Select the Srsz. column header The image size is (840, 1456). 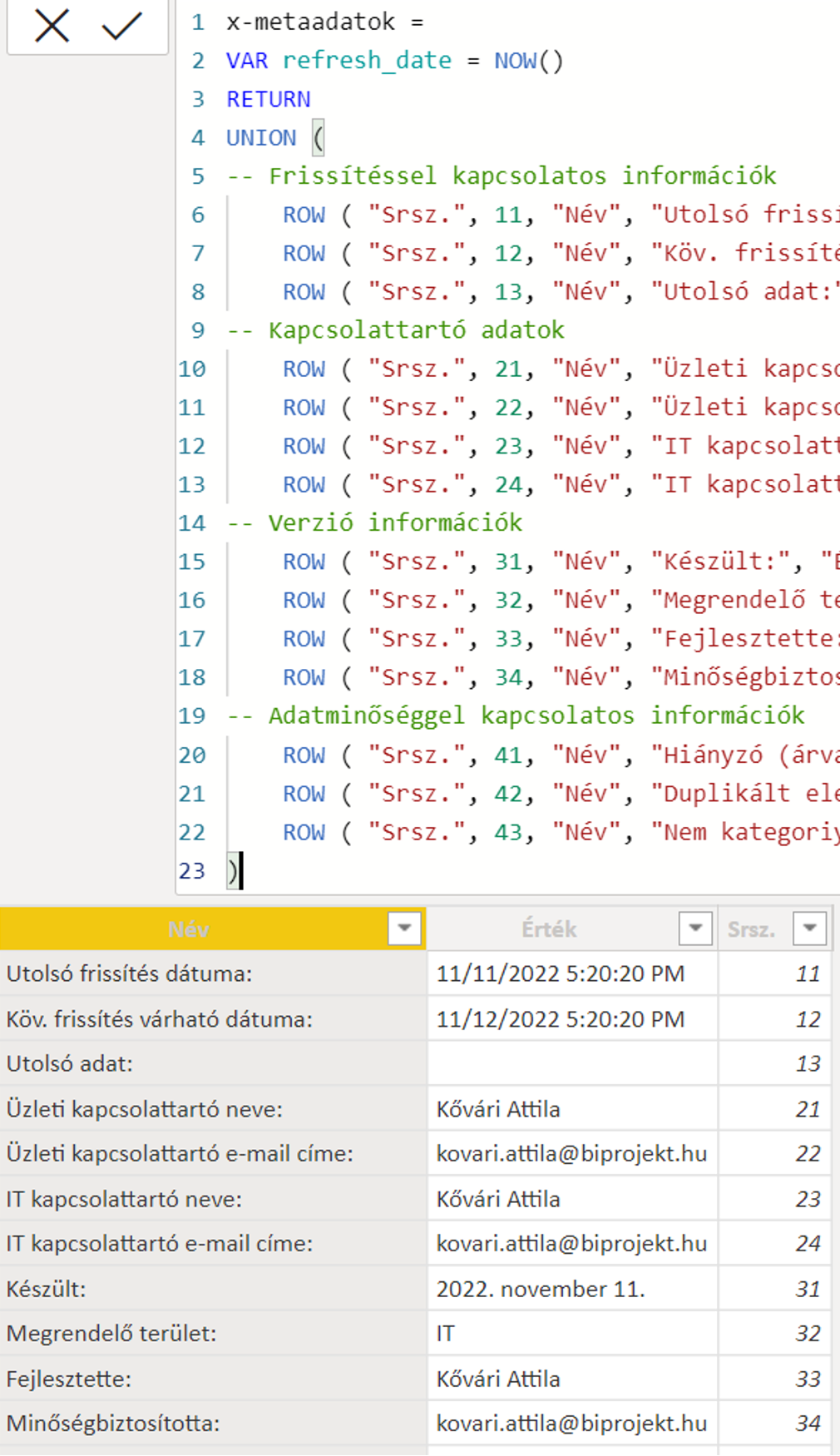click(x=751, y=929)
